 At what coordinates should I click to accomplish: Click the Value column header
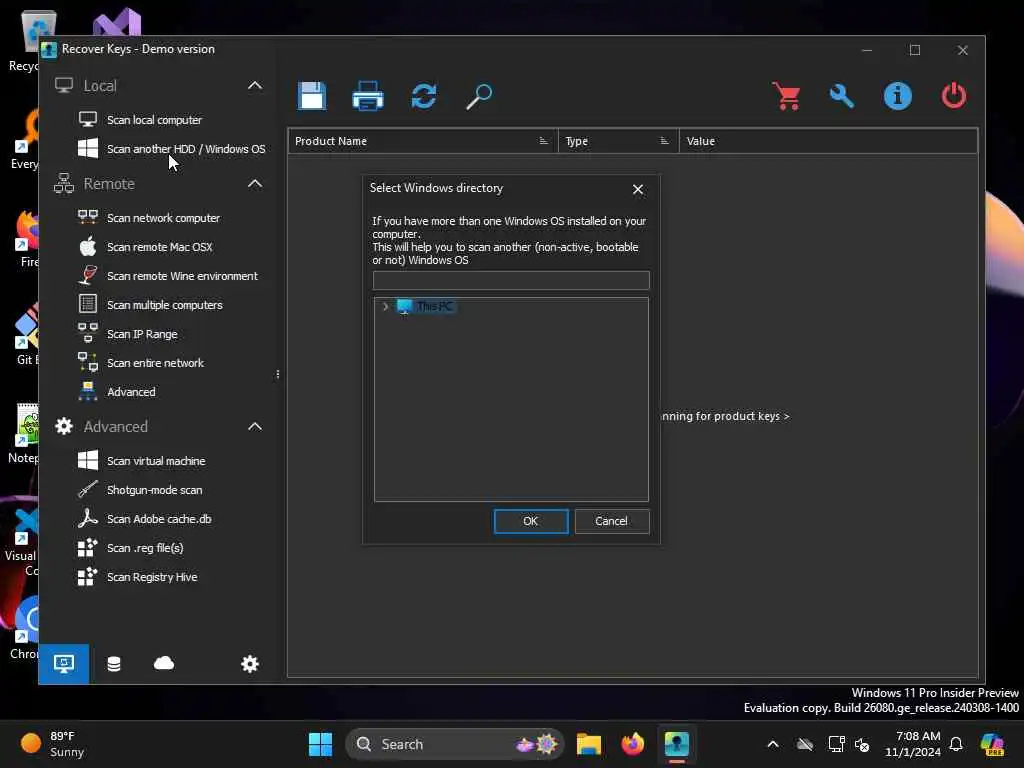[828, 141]
